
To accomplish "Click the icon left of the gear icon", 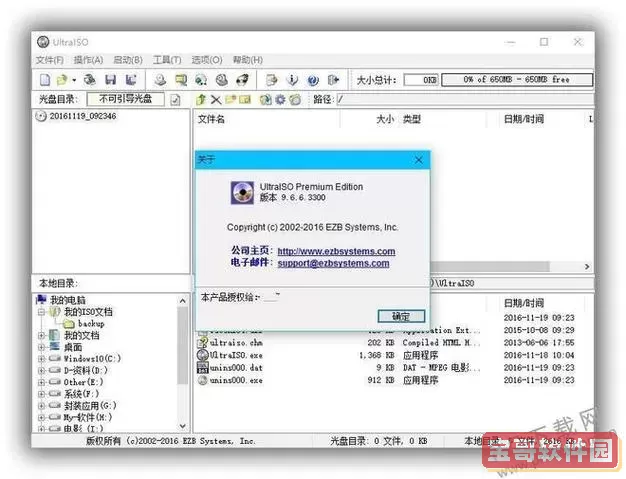I will tap(265, 99).
